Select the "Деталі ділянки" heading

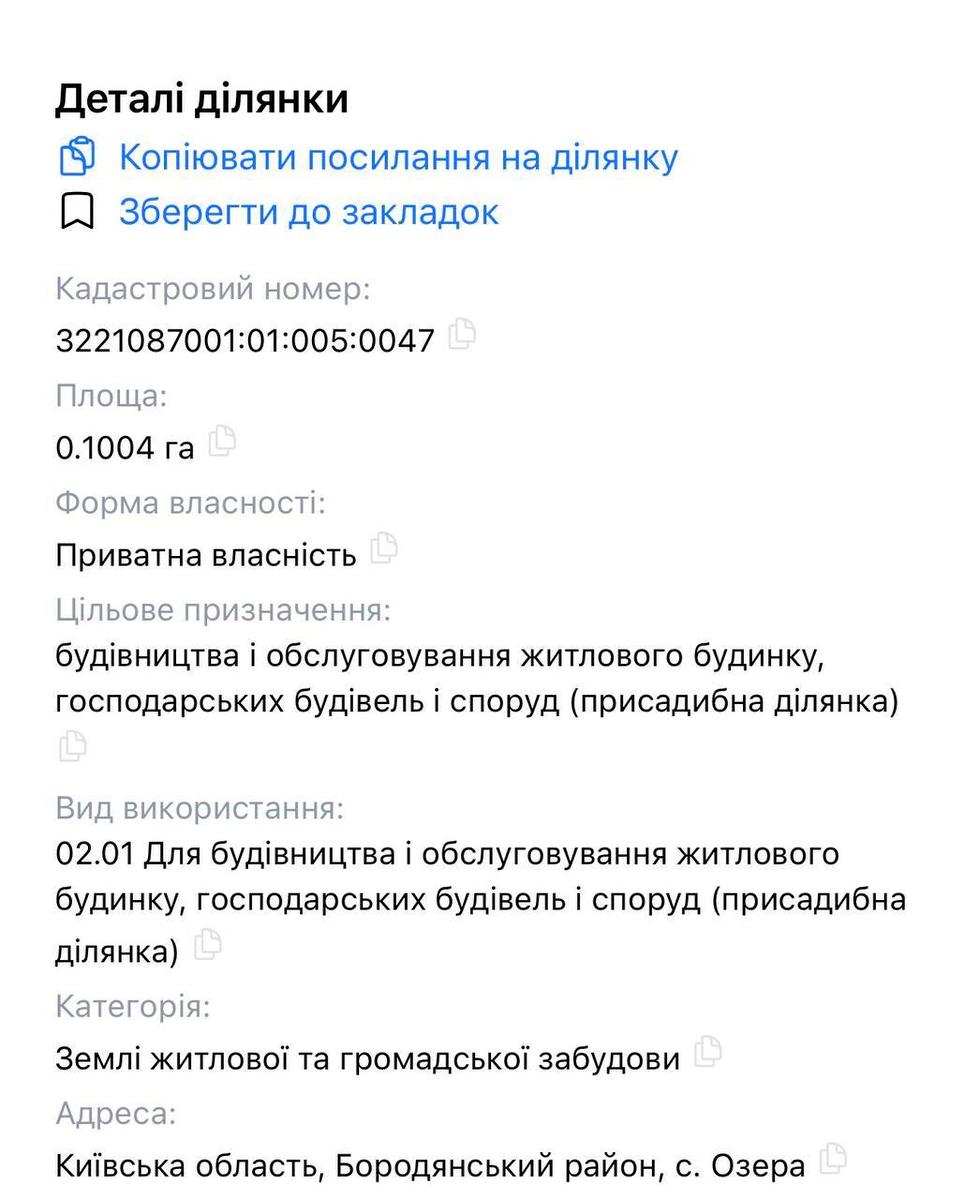tap(201, 98)
